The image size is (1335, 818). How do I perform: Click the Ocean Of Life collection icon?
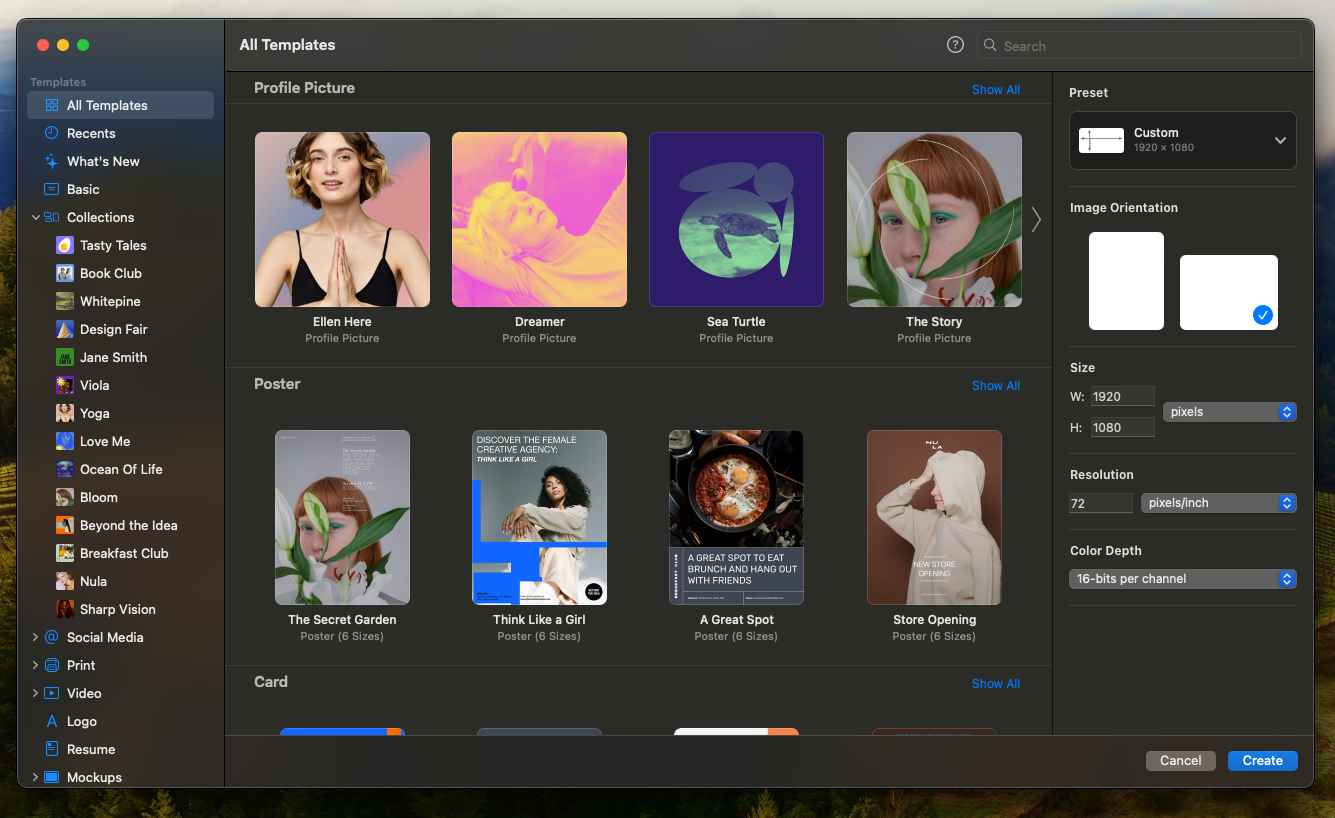(x=64, y=469)
